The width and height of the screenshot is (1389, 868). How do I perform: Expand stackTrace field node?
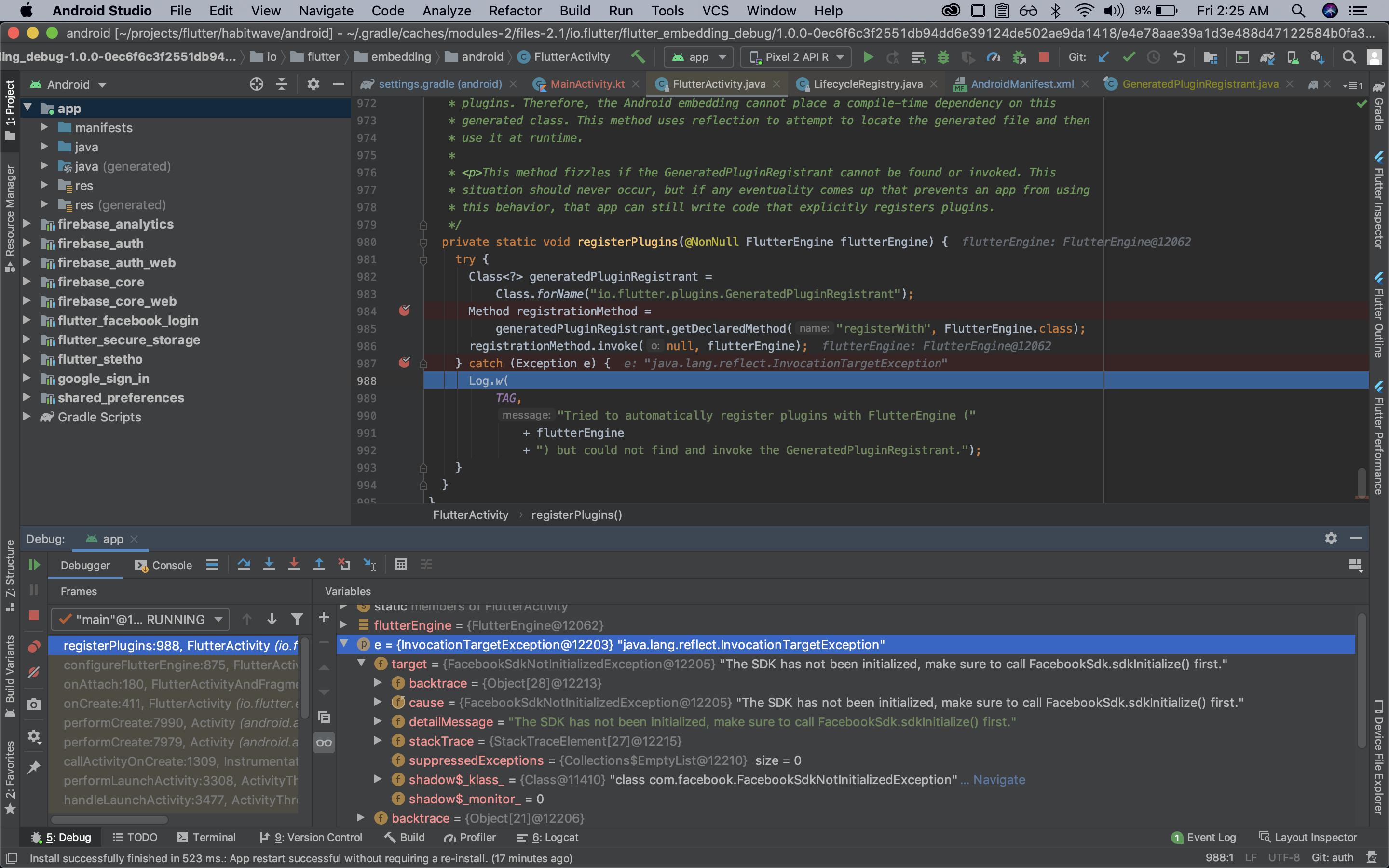click(x=378, y=741)
